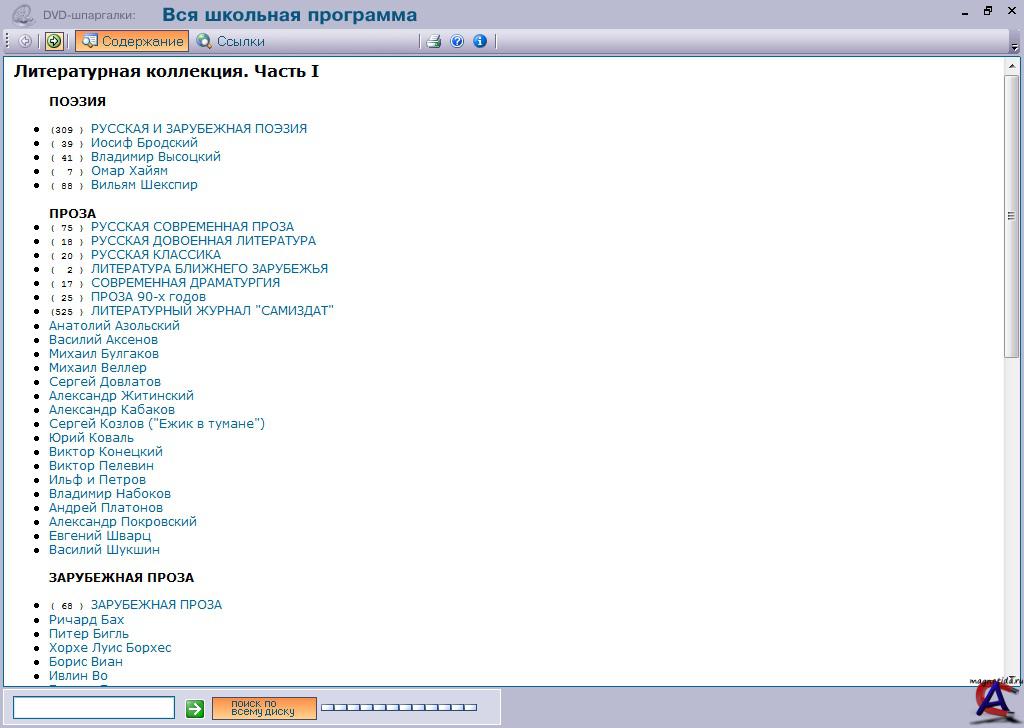The image size is (1024, 728).
Task: Open help via the question mark icon
Action: click(457, 41)
